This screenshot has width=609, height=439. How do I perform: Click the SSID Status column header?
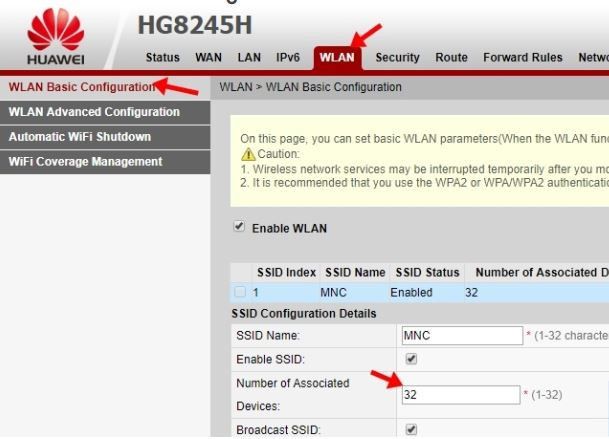pos(427,272)
